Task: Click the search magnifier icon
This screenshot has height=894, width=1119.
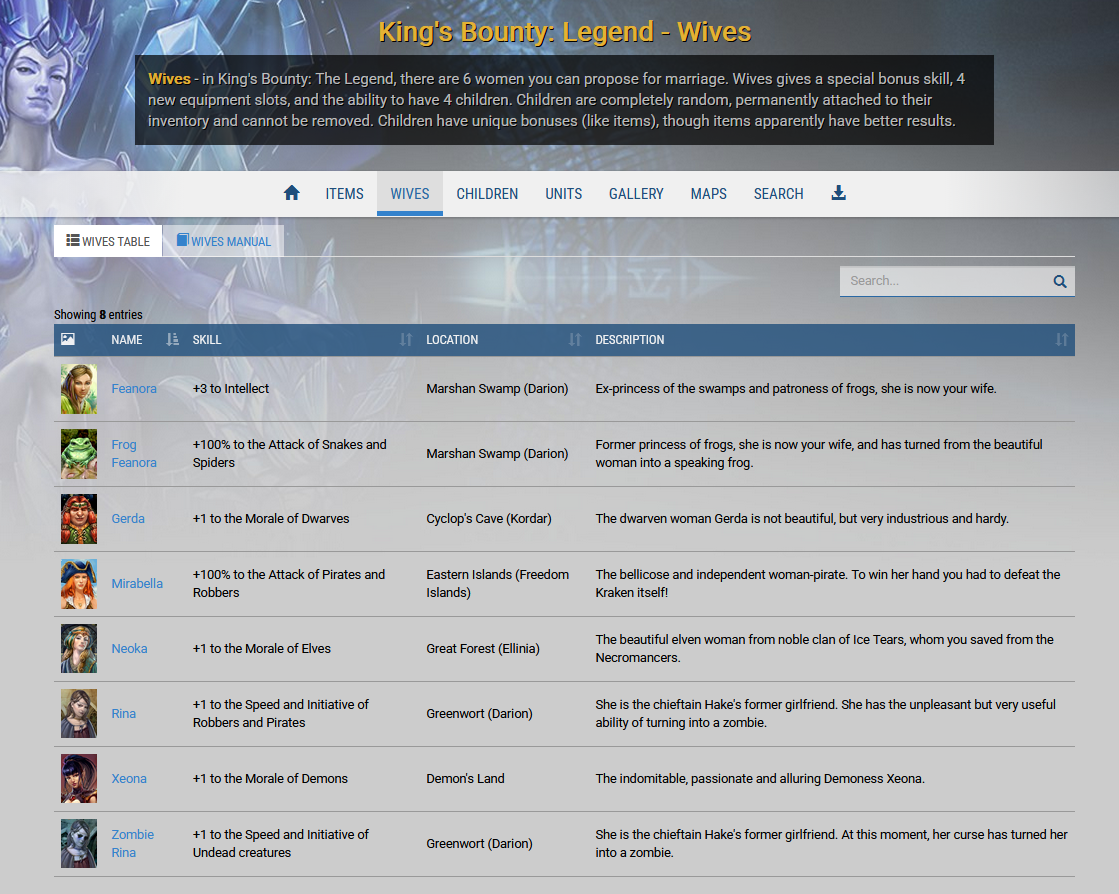Action: [x=1060, y=281]
